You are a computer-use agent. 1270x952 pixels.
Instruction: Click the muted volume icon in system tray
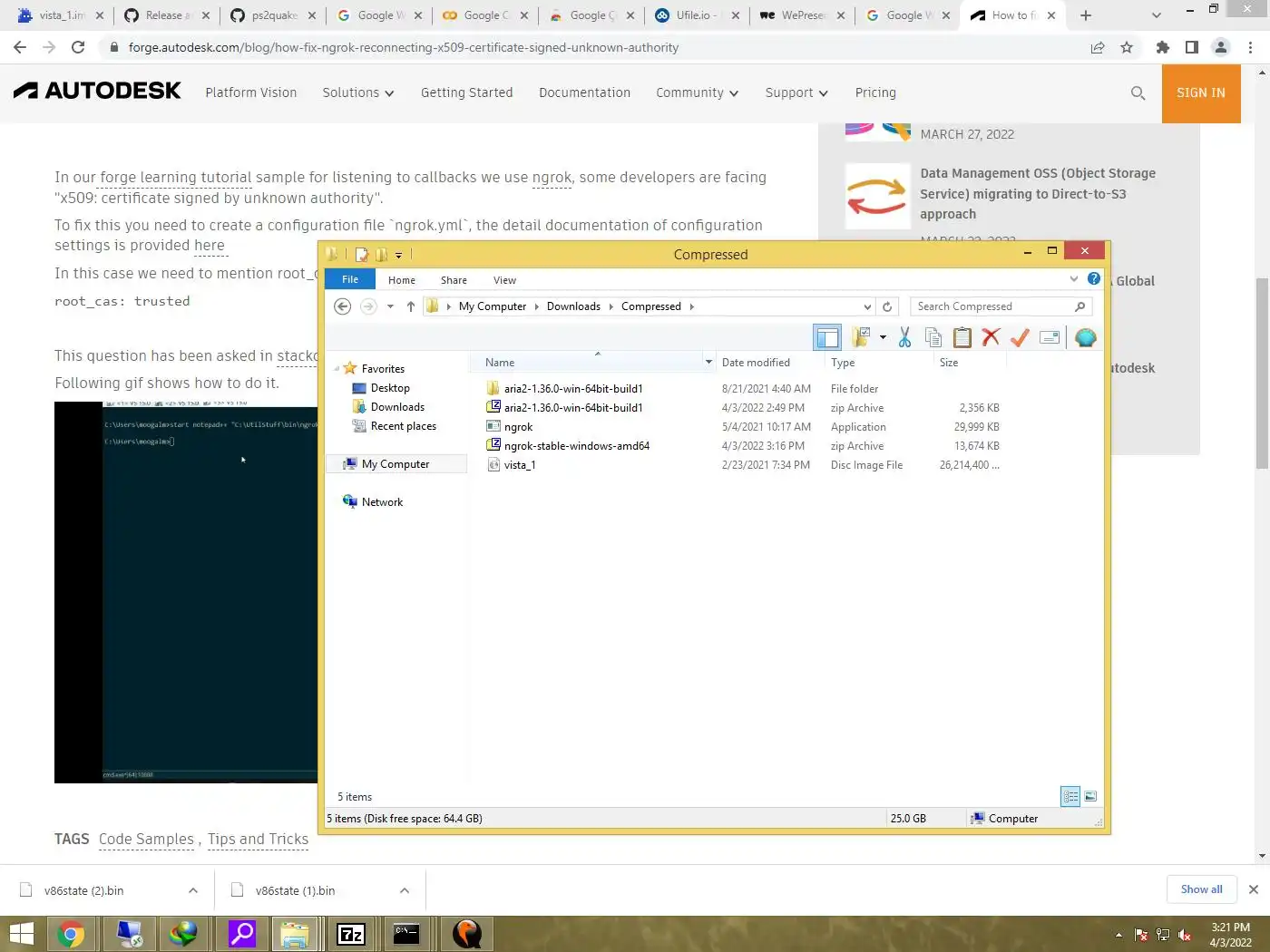point(1185,935)
